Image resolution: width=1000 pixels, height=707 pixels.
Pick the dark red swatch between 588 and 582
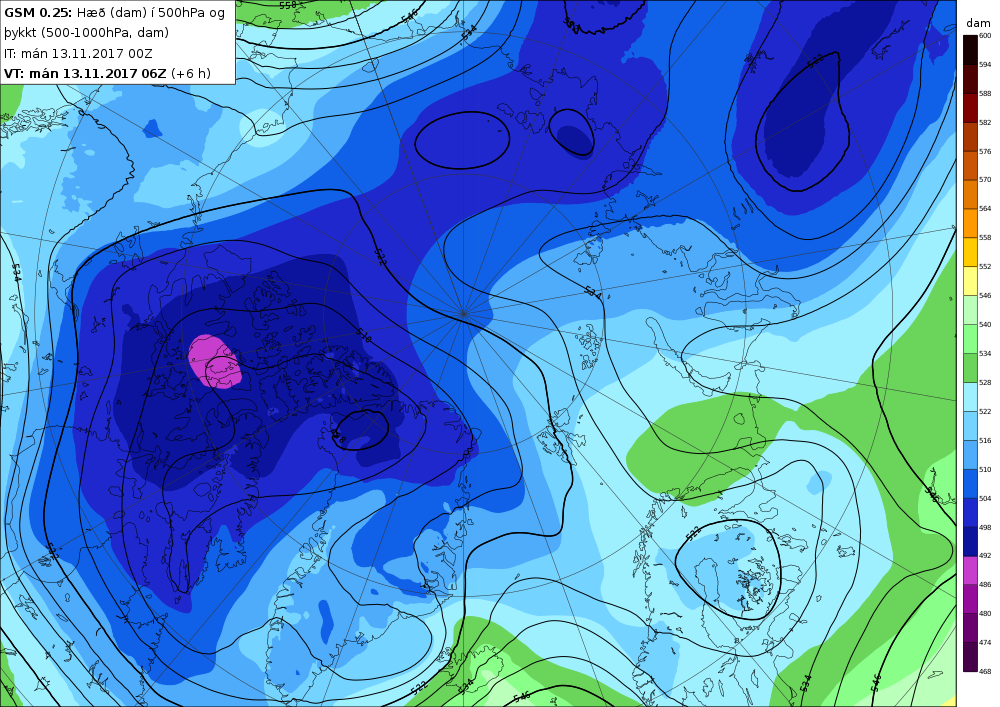click(970, 107)
